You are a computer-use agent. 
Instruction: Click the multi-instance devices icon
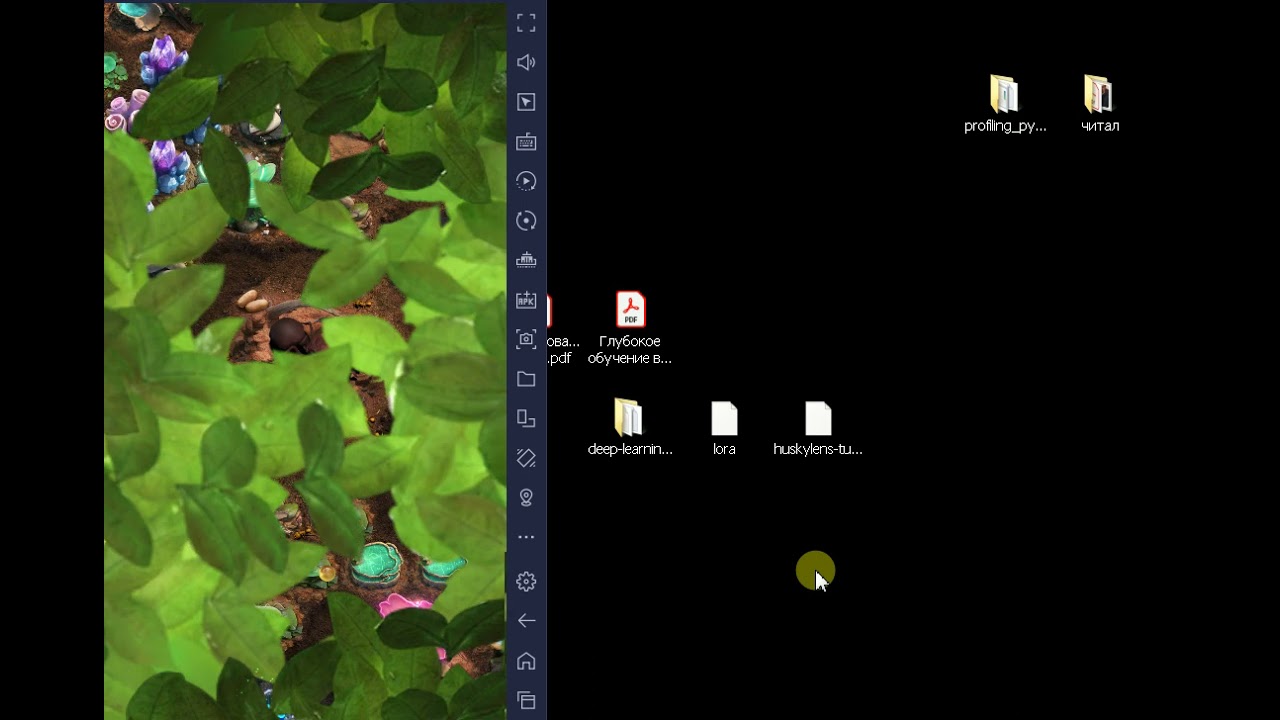coord(526,418)
